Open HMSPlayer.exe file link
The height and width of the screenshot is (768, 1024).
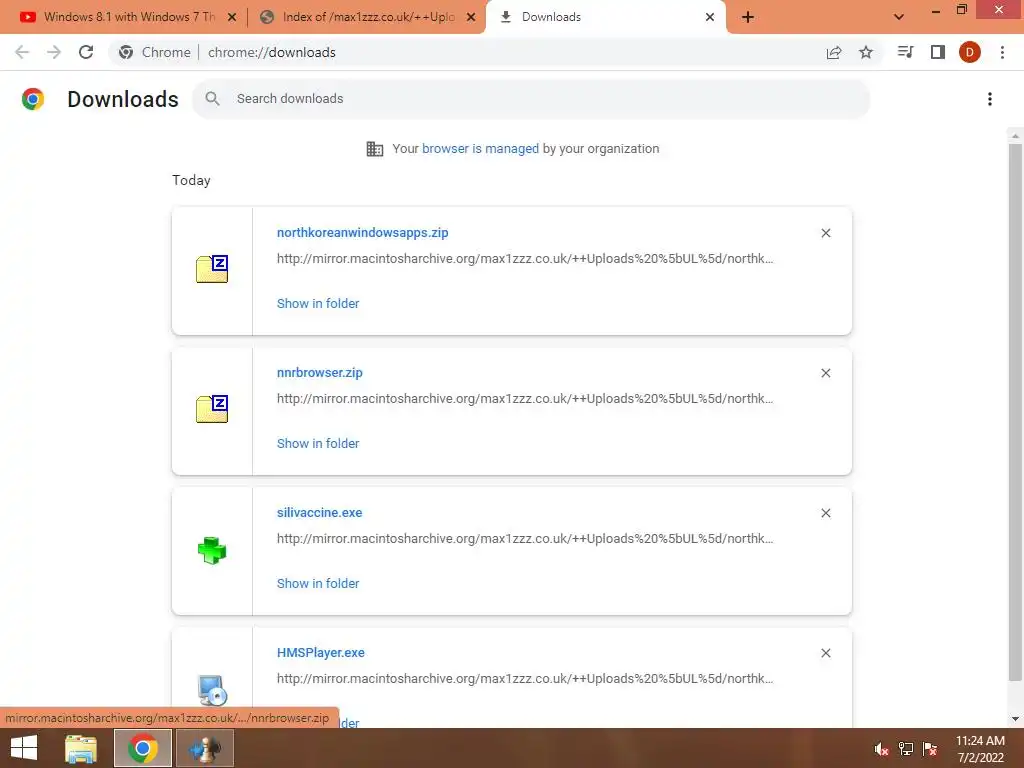click(321, 652)
